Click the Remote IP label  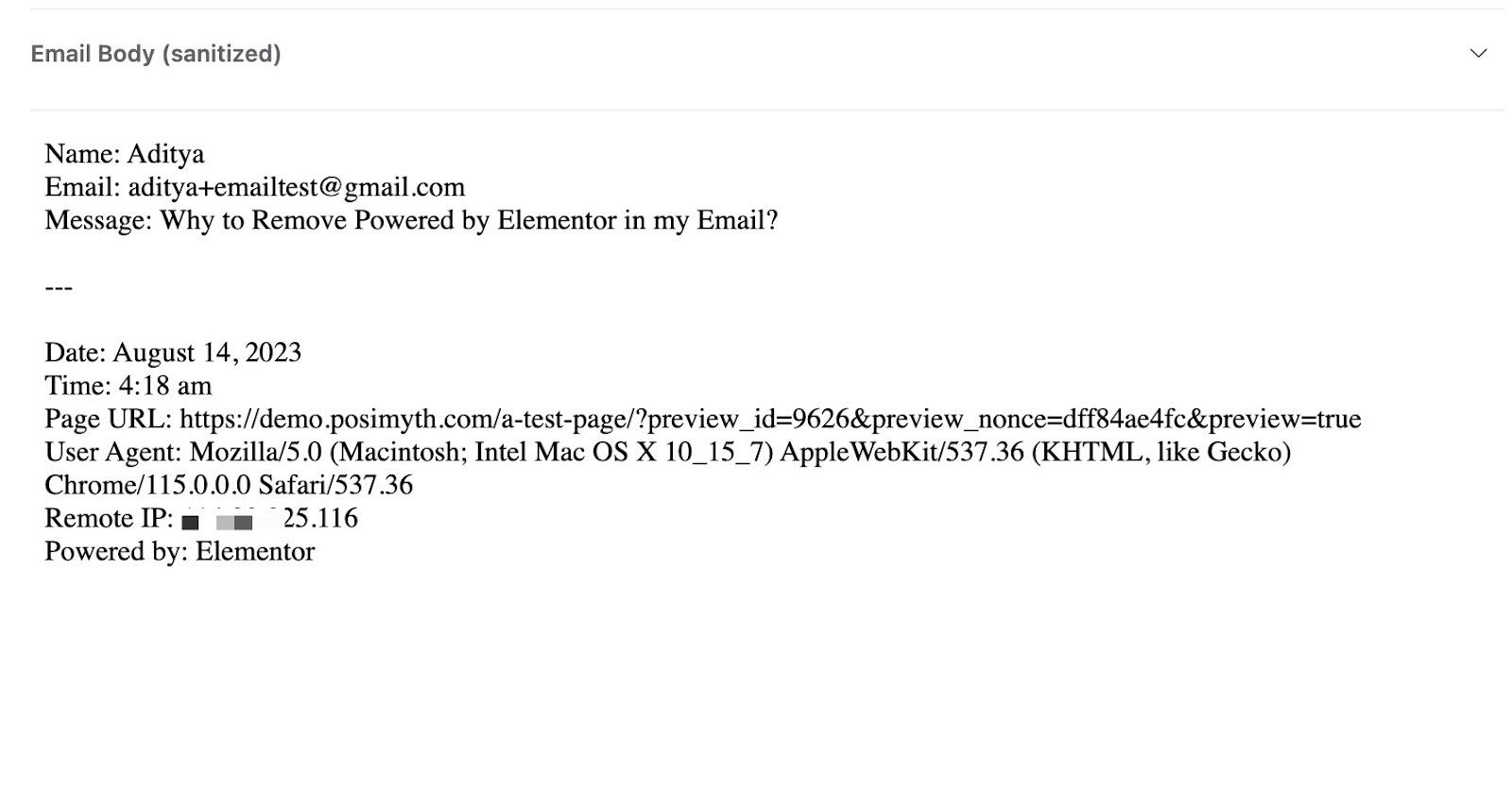coord(109,518)
